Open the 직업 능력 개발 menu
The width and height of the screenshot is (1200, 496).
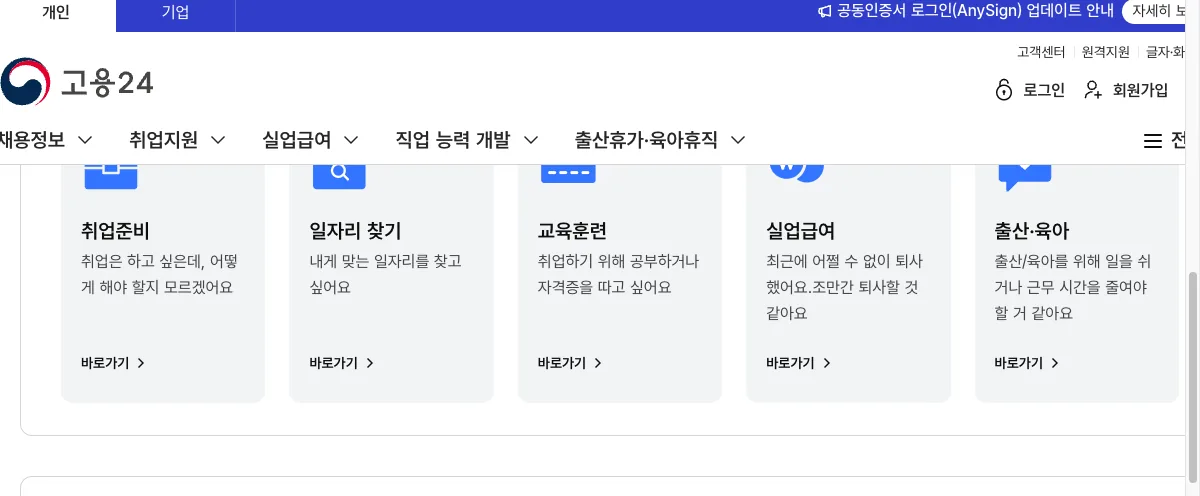453,140
